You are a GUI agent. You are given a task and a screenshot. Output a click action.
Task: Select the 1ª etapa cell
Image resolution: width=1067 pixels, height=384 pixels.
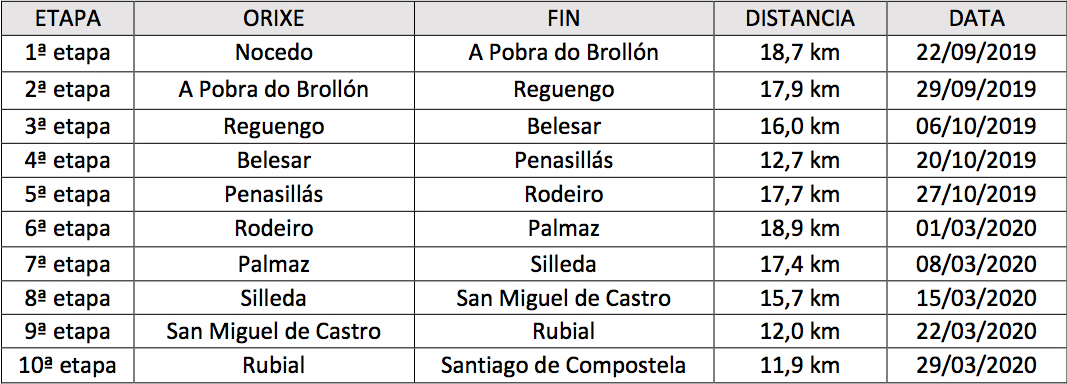[69, 53]
